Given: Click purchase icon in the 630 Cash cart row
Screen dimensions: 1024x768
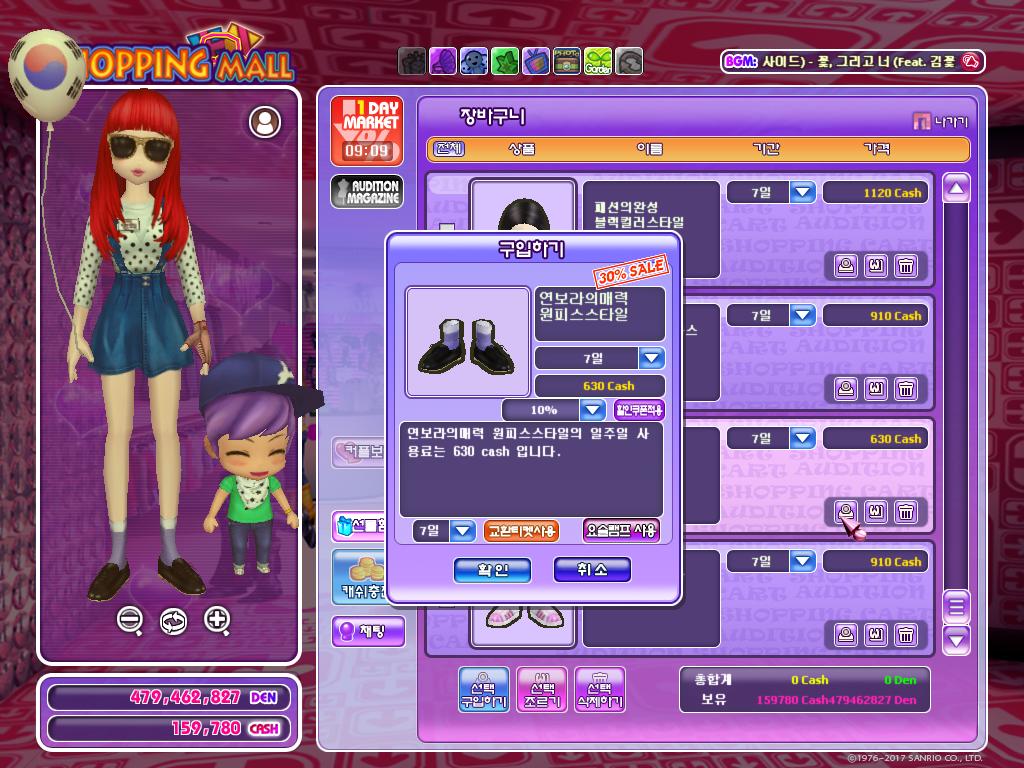Looking at the screenshot, I should 846,512.
